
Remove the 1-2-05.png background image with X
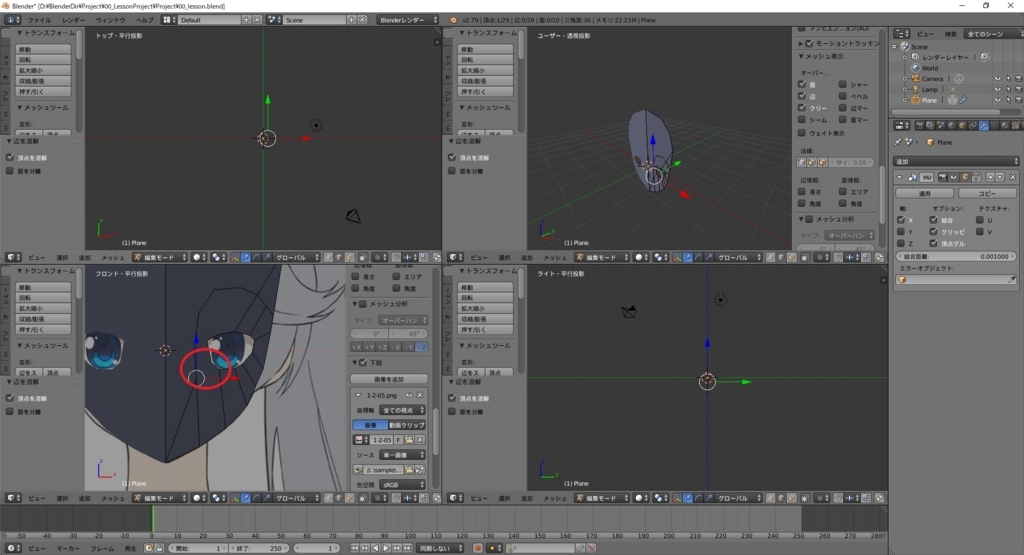coord(419,395)
